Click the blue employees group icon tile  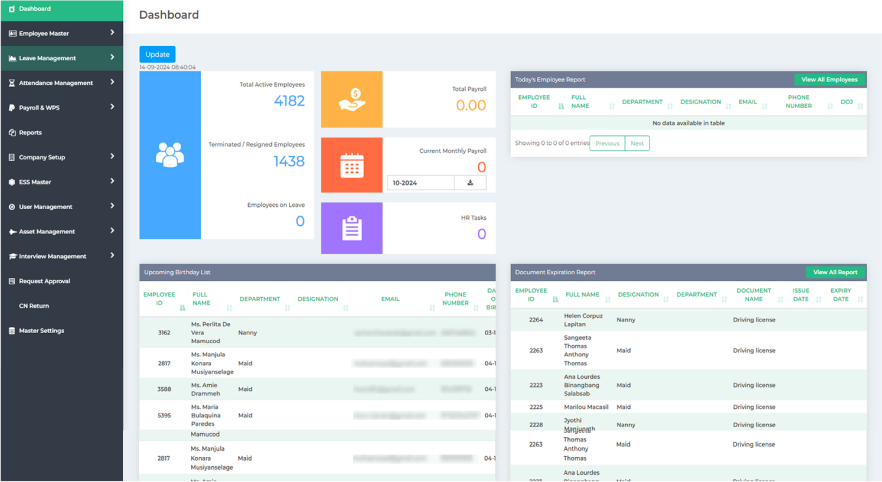click(170, 155)
